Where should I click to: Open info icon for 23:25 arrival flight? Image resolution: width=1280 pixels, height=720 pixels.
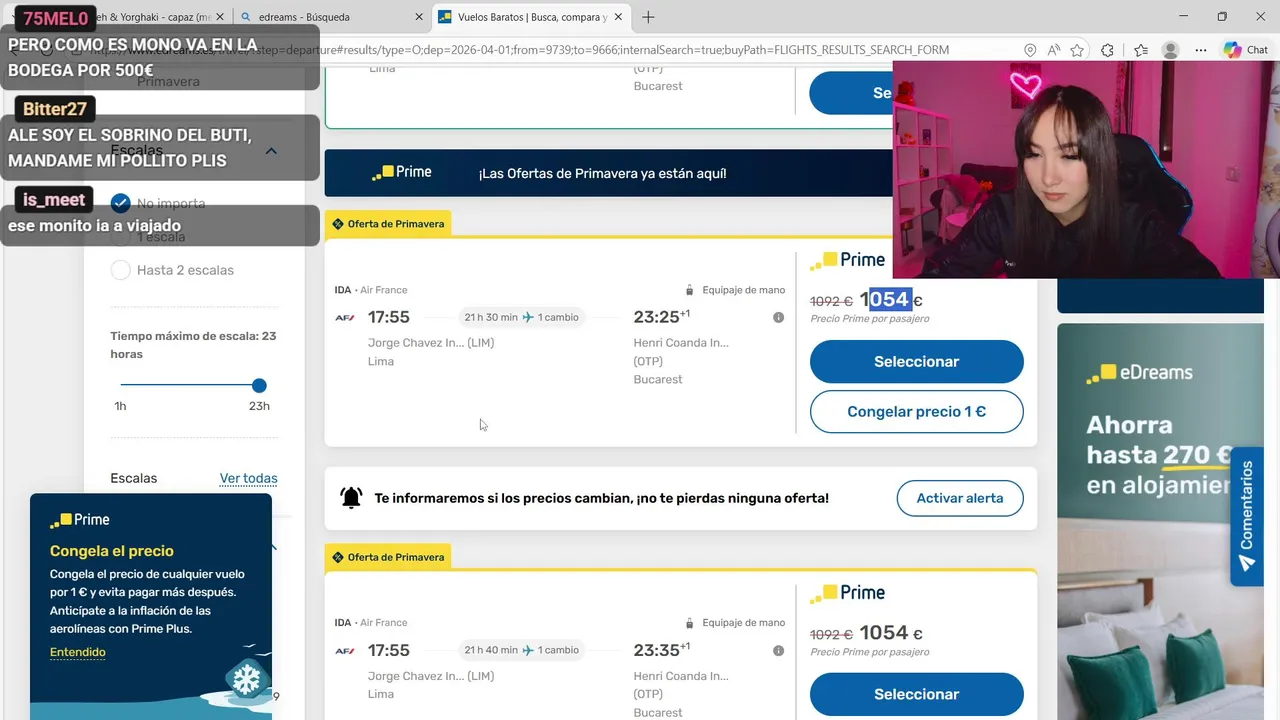(778, 318)
